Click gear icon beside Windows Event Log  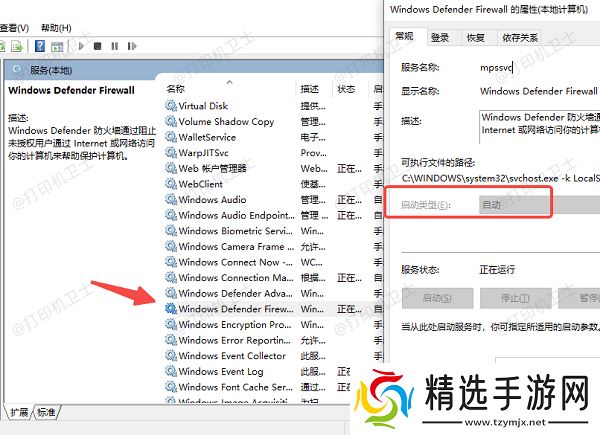click(171, 371)
